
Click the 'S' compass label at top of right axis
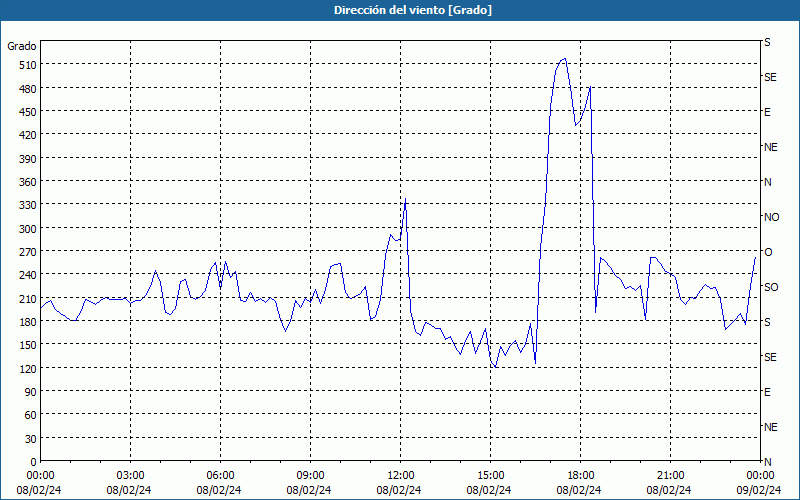(x=767, y=42)
